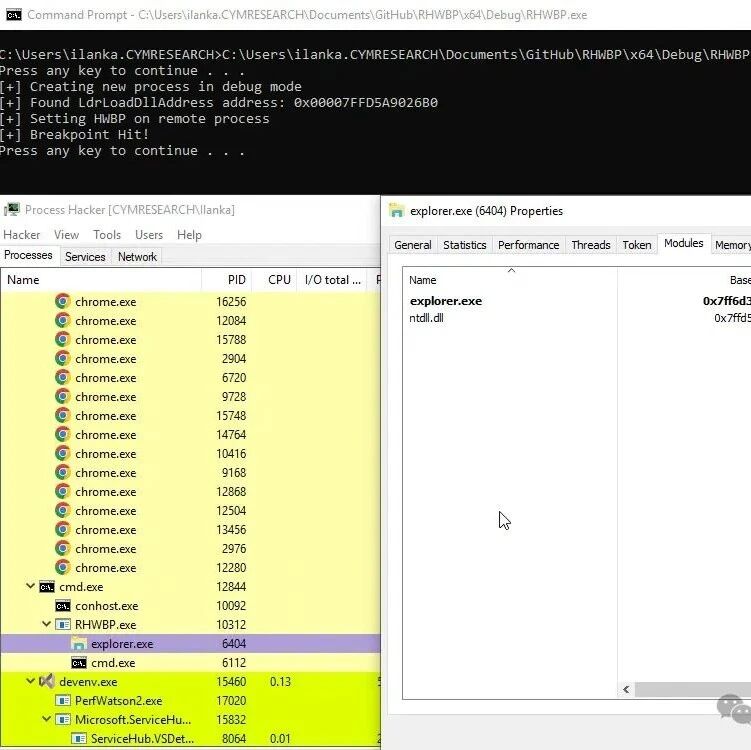Open the Memory tab in Properties
The width and height of the screenshot is (751, 750).
tap(732, 245)
